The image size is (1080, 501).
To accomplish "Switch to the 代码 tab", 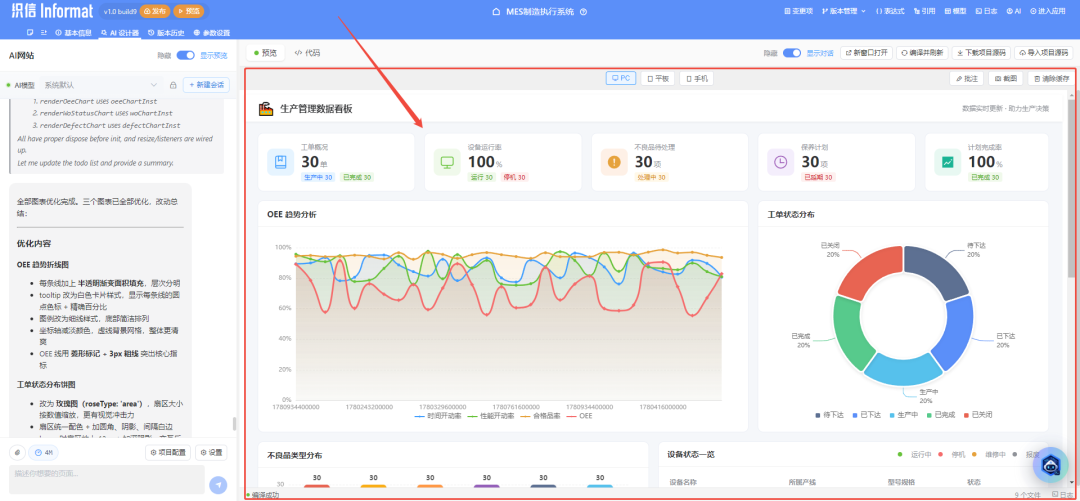I will [307, 53].
